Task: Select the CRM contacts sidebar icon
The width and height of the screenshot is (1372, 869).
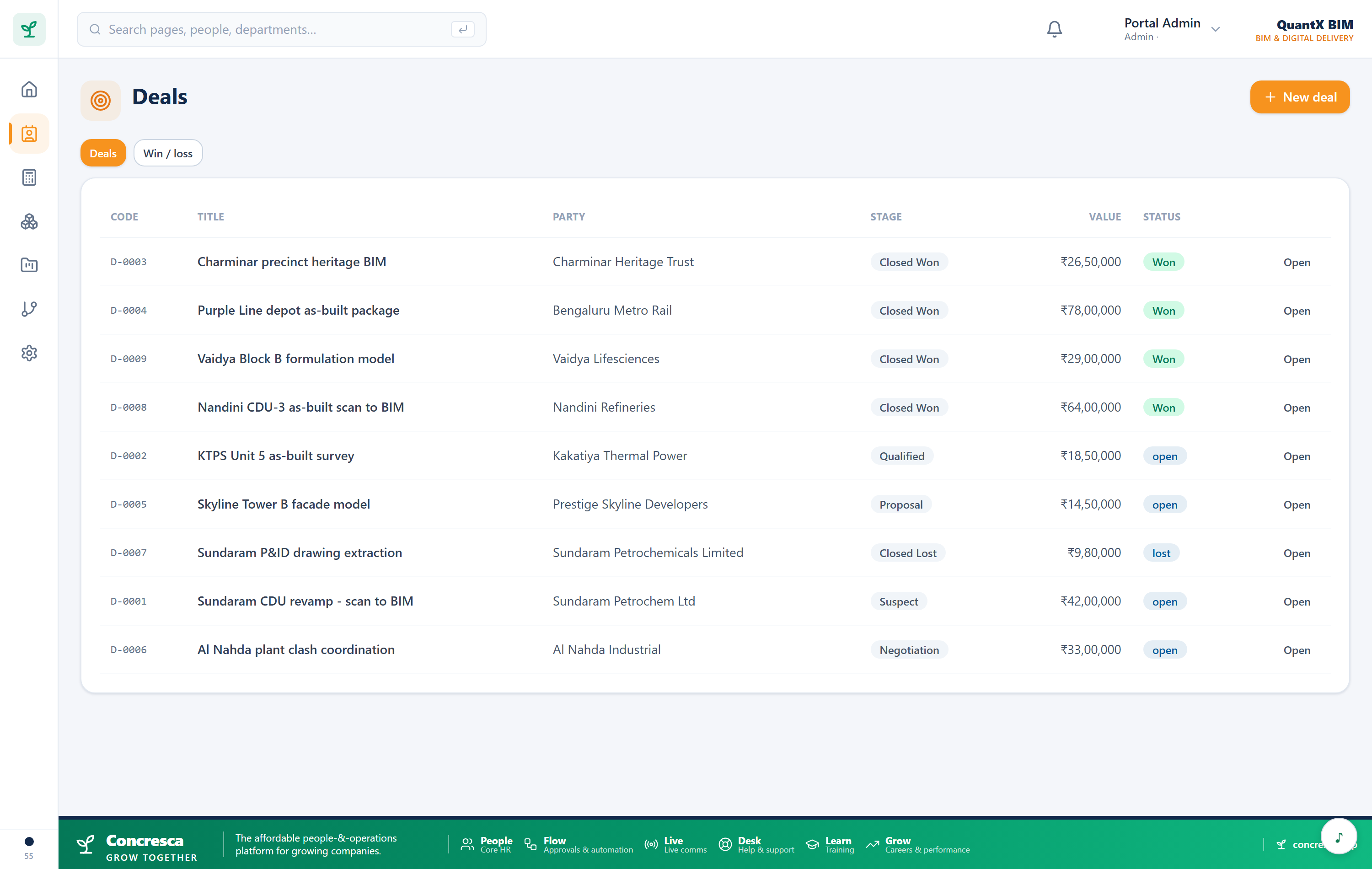Action: (x=29, y=134)
